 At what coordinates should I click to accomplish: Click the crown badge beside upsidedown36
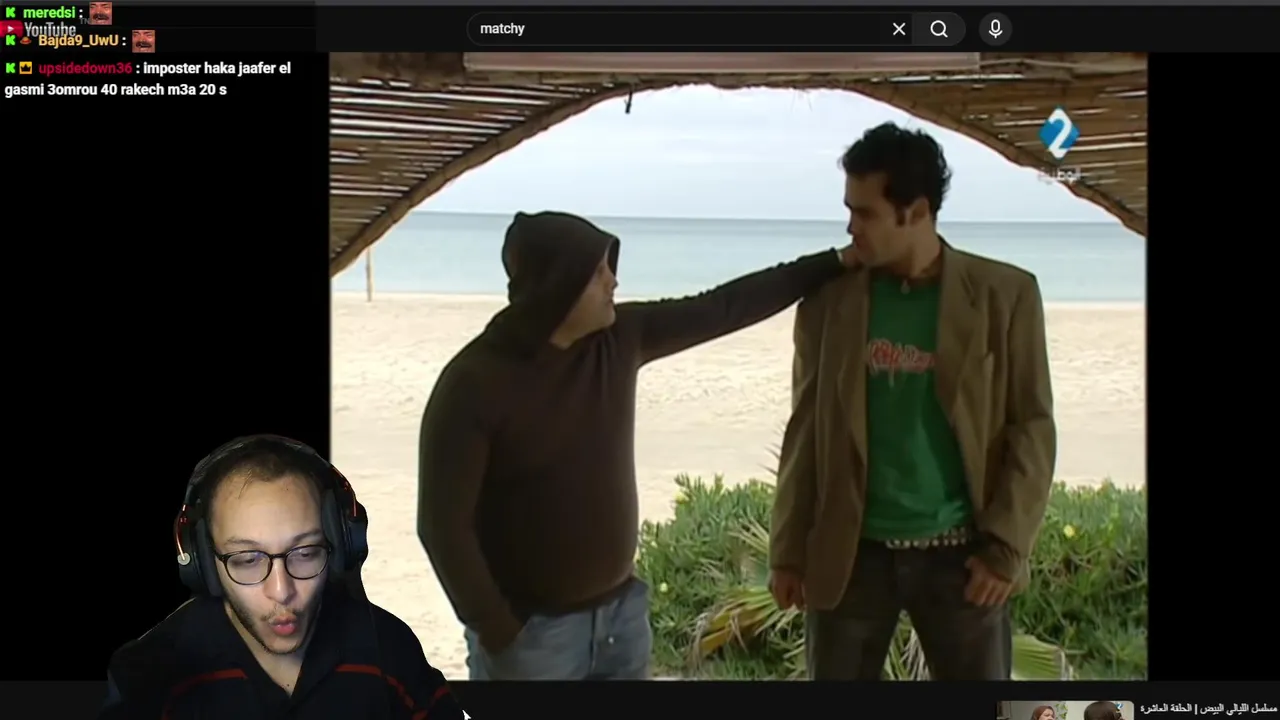click(26, 68)
